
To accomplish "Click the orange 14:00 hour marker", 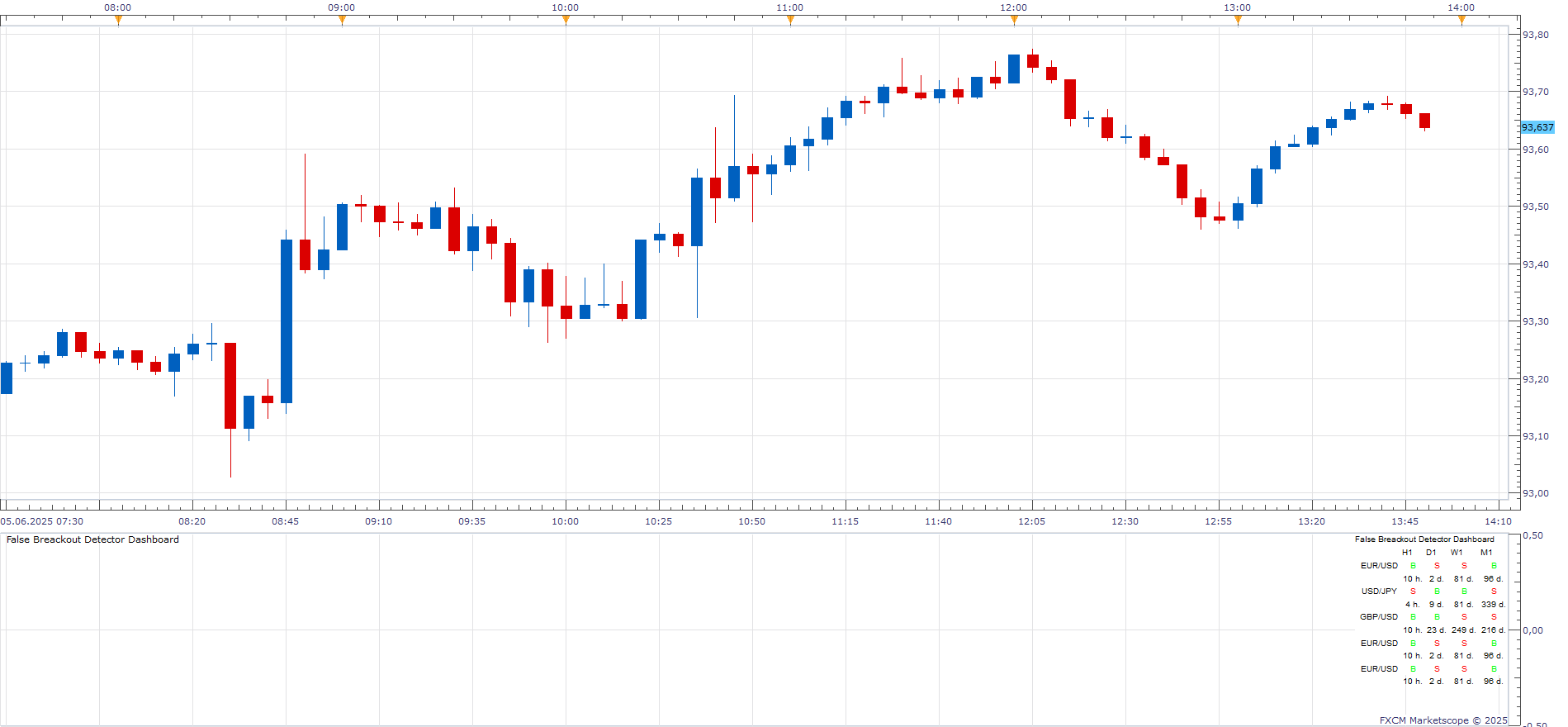I will [1461, 21].
